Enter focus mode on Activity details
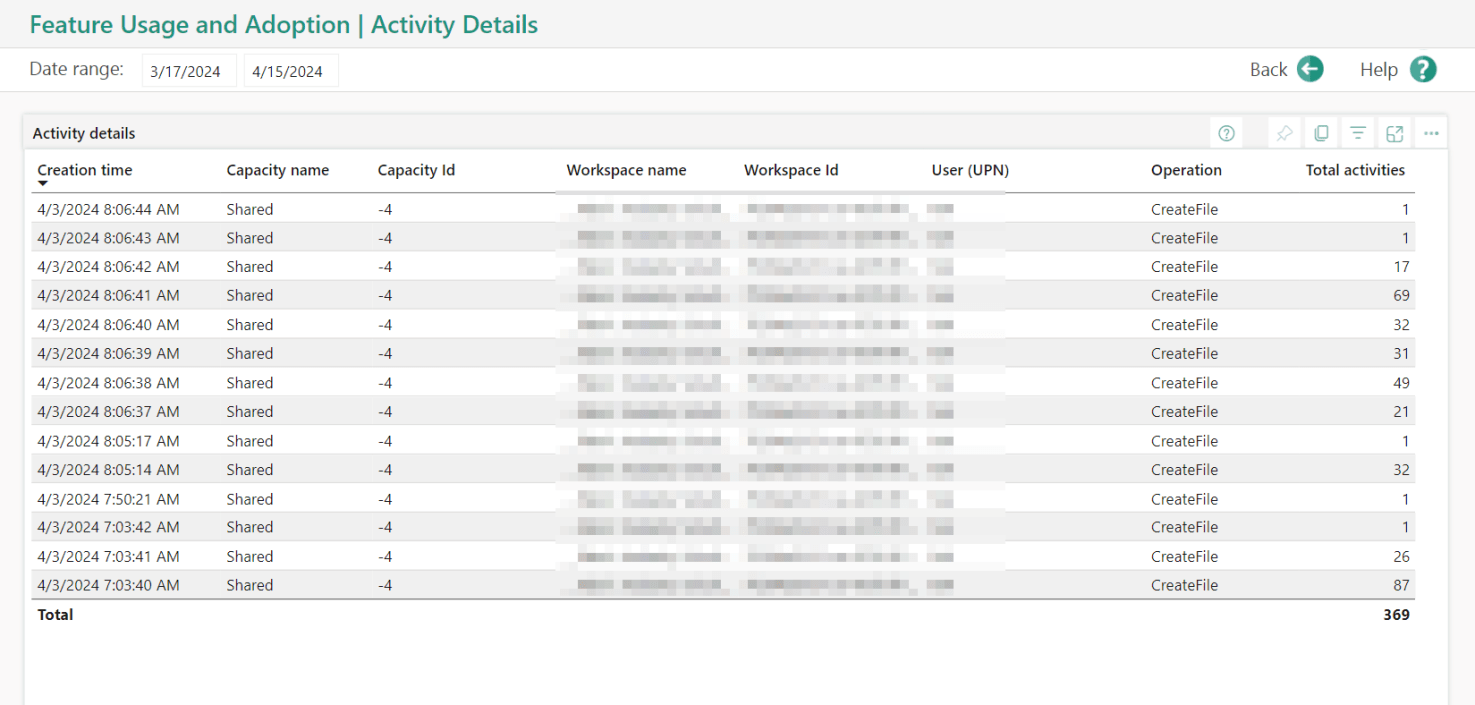This screenshot has height=705, width=1475. coord(1394,132)
